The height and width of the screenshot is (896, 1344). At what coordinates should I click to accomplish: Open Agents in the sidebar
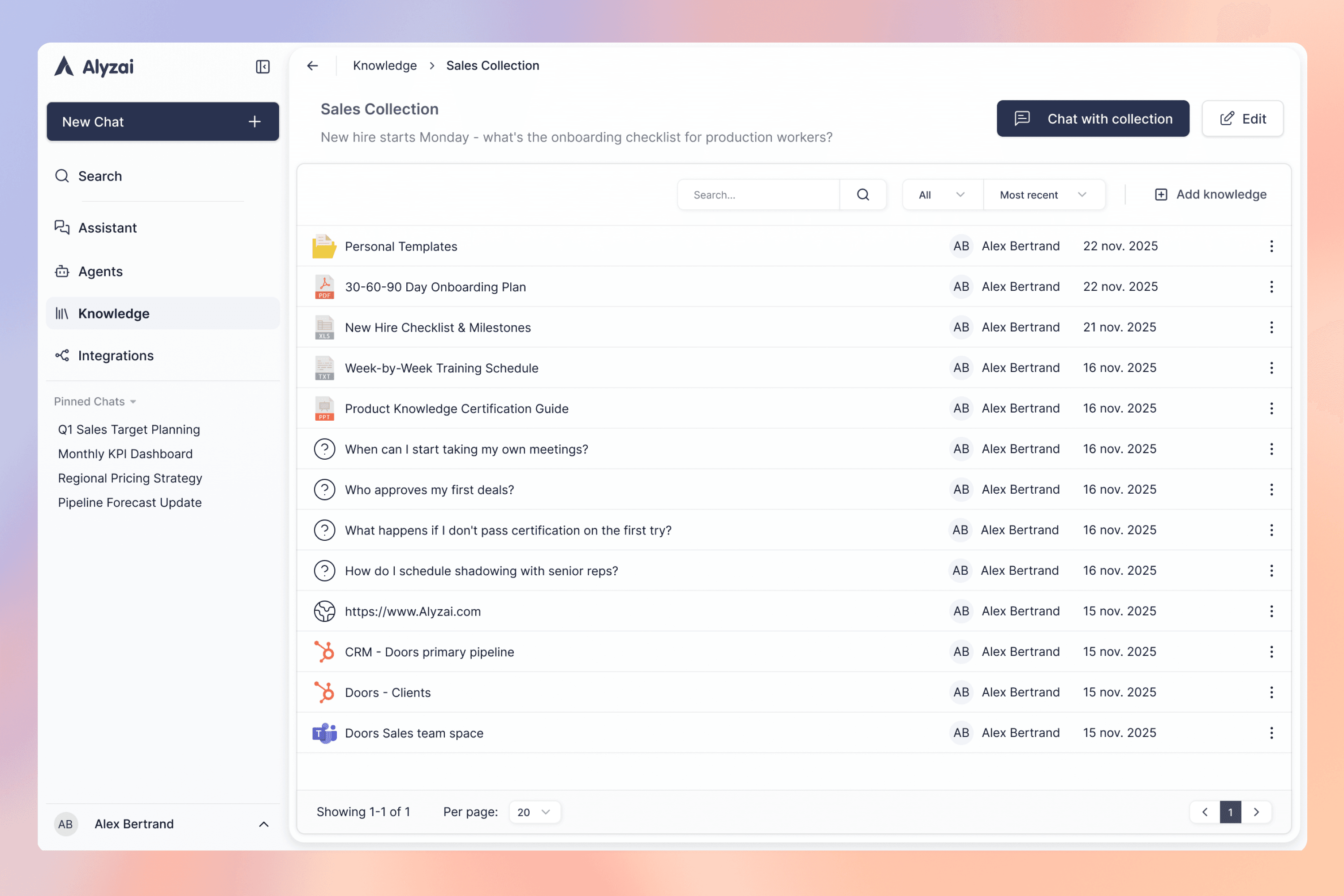[x=100, y=271]
